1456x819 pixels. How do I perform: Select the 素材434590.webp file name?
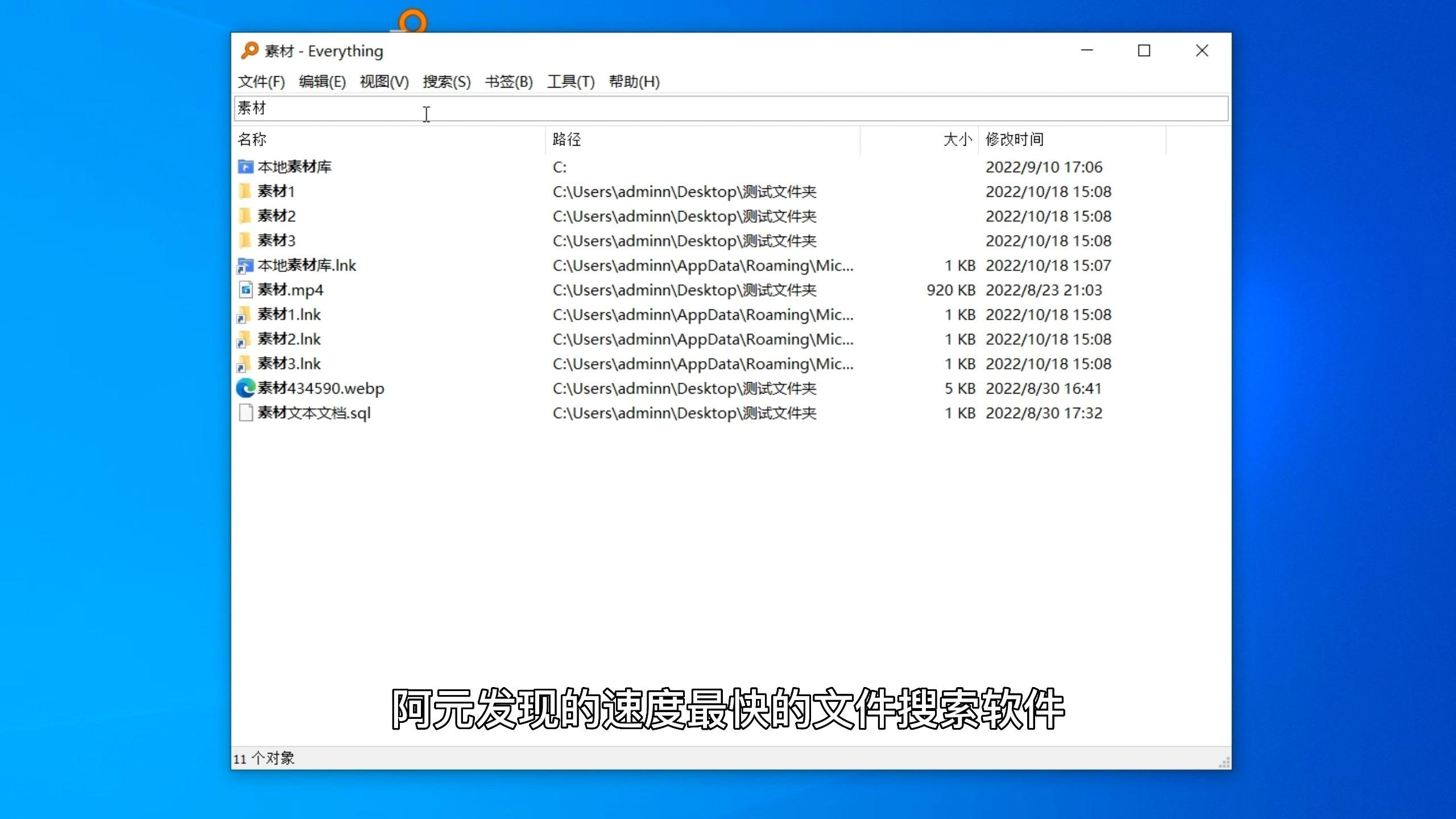click(x=321, y=388)
